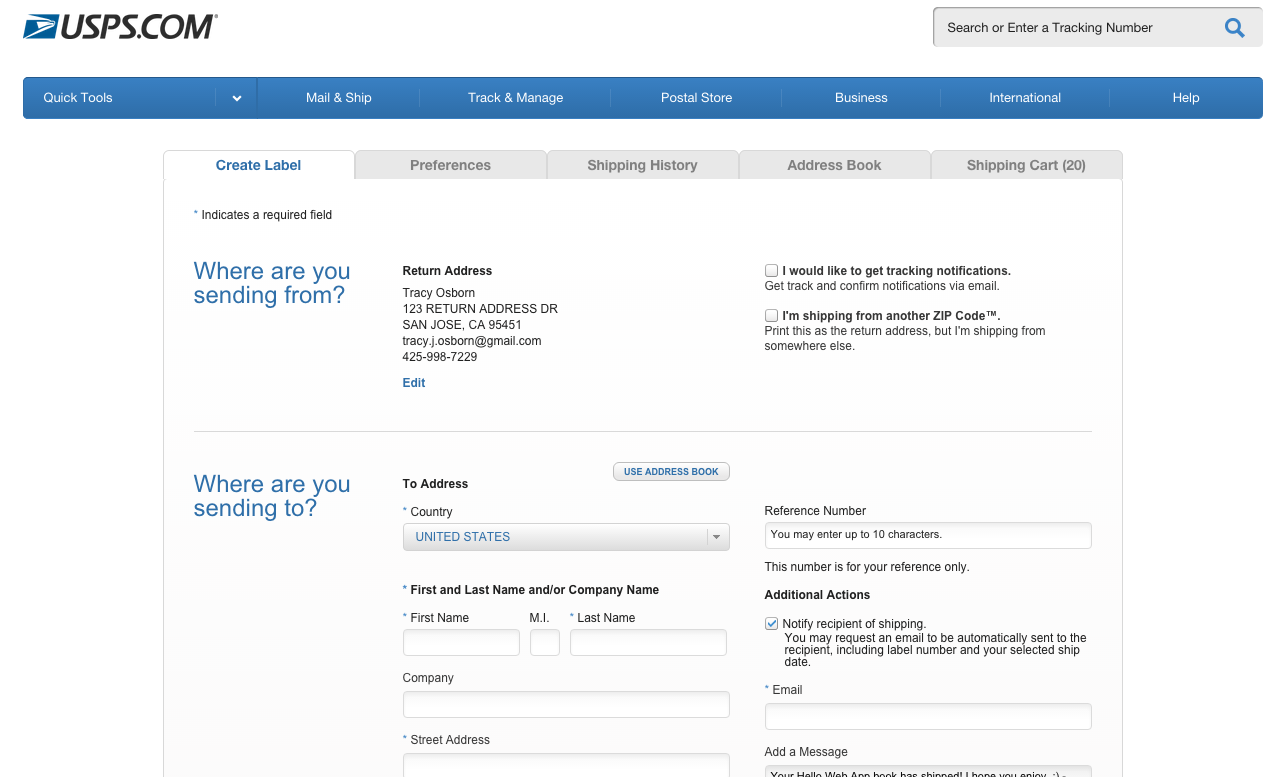Open the Mail & Ship menu
The image size is (1284, 777).
[339, 98]
